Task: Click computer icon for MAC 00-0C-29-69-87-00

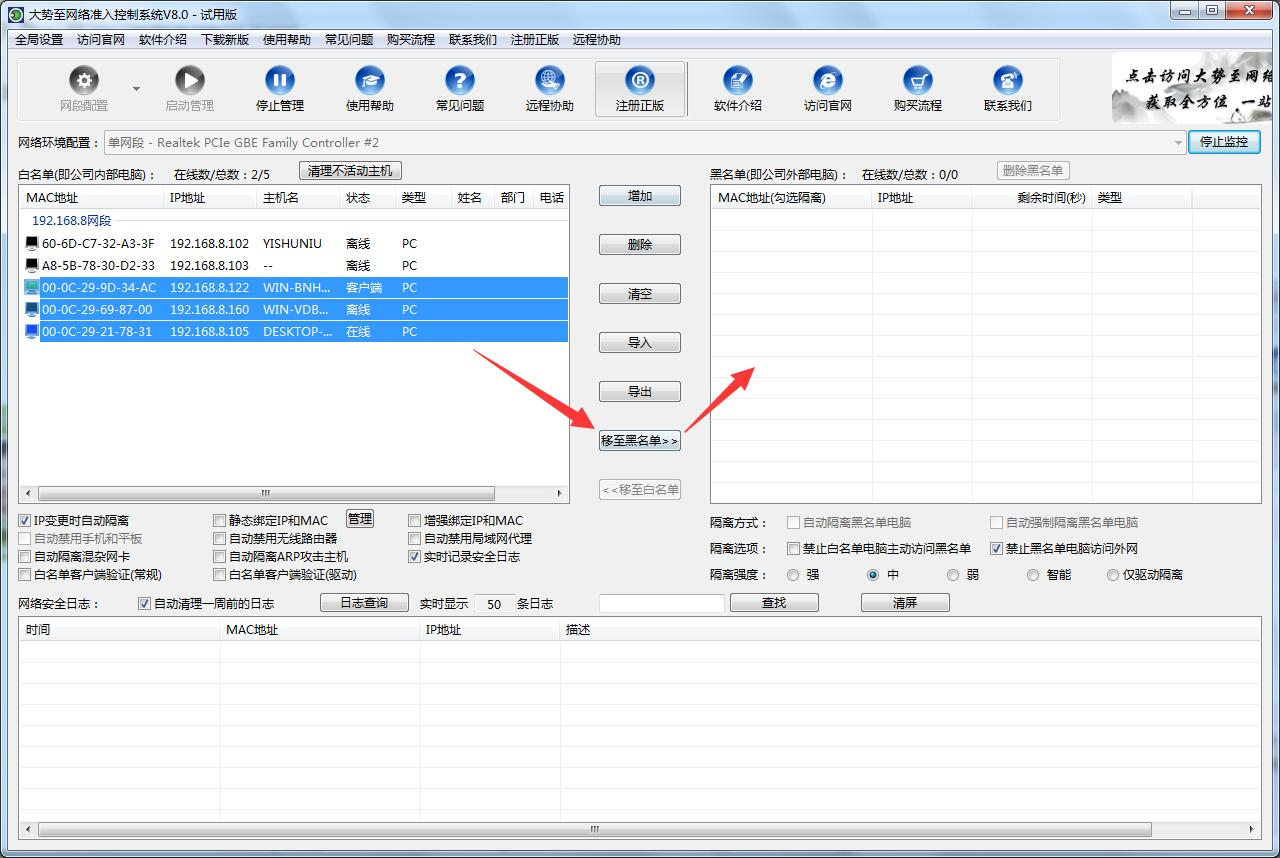Action: [x=32, y=309]
